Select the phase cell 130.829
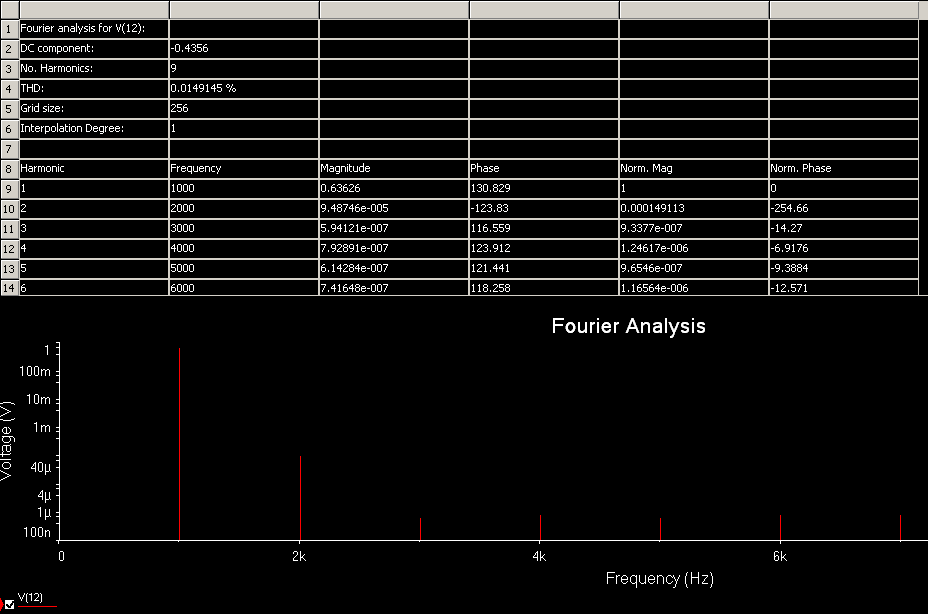Image resolution: width=928 pixels, height=614 pixels. pyautogui.click(x=544, y=188)
